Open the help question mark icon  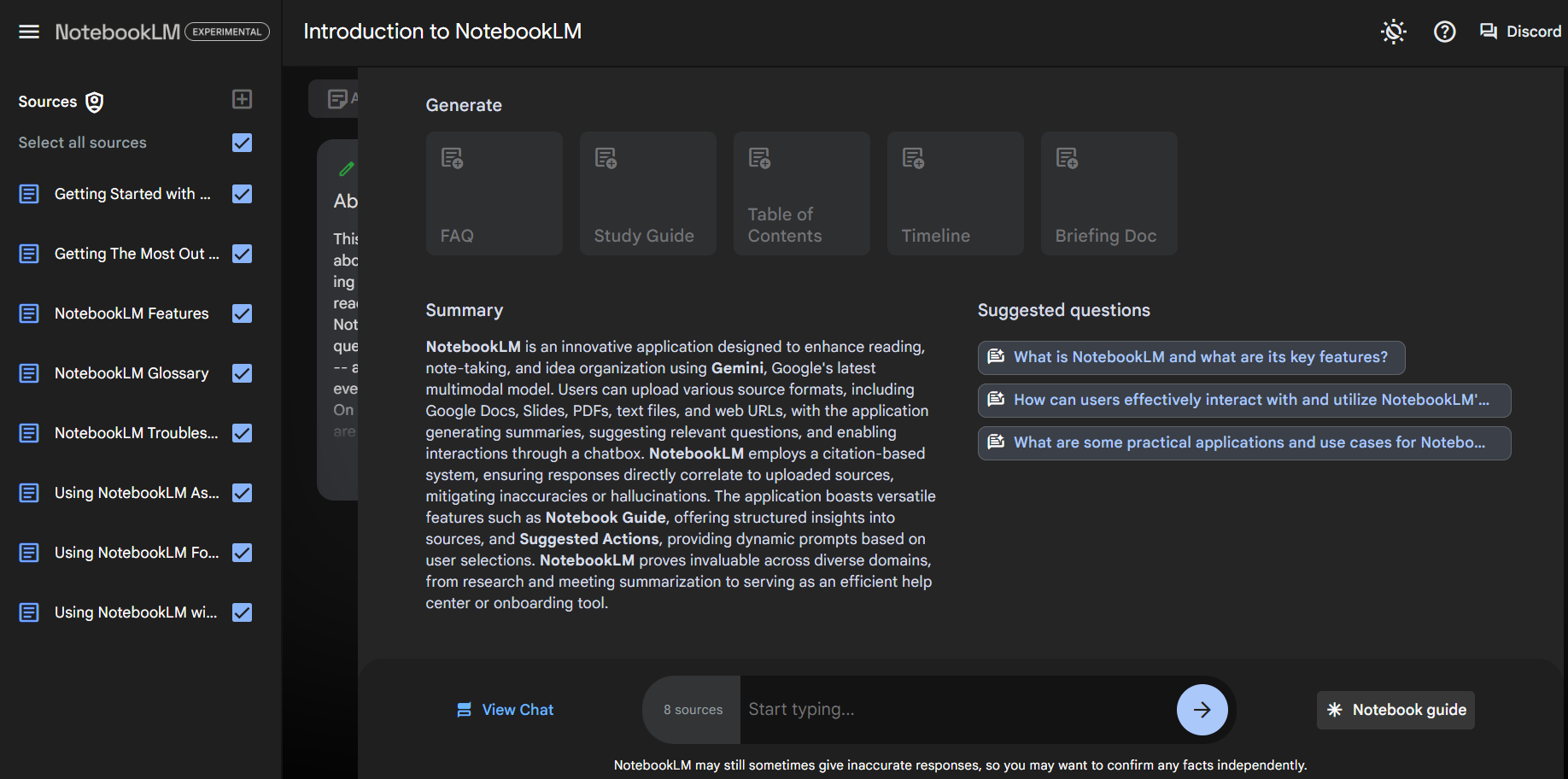click(x=1445, y=32)
